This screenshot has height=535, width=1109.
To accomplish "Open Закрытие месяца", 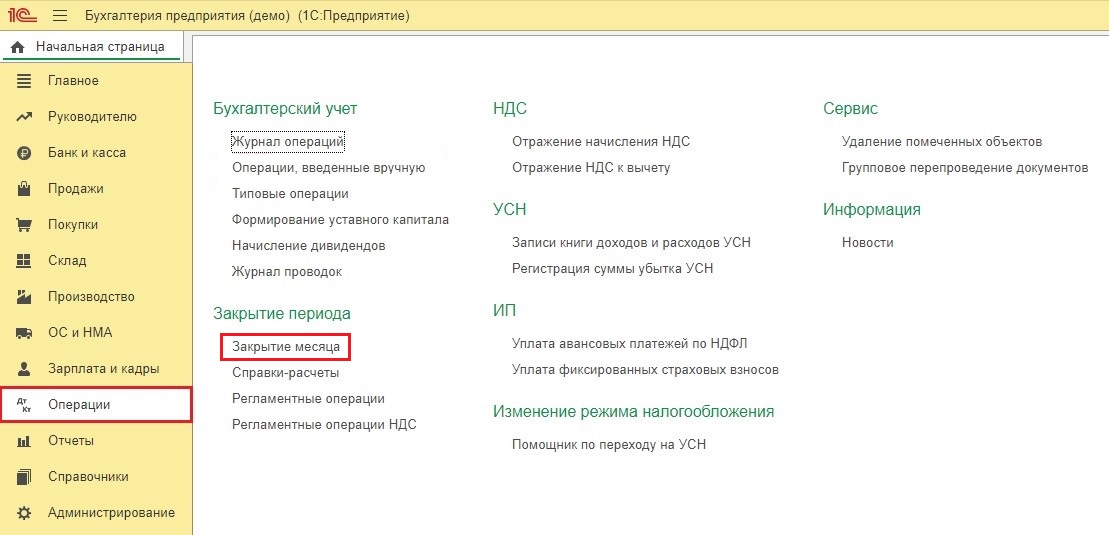I will click(x=286, y=347).
